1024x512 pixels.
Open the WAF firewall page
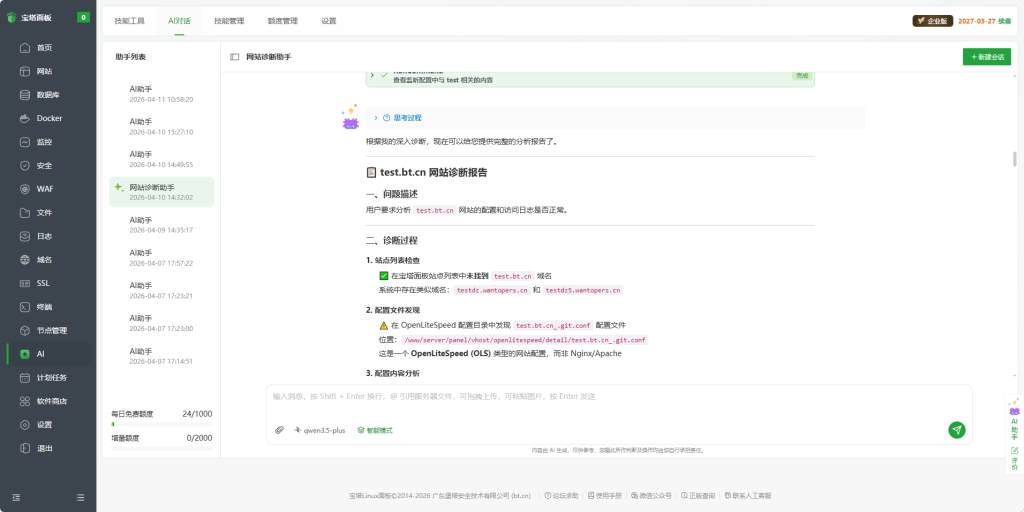pyautogui.click(x=44, y=189)
